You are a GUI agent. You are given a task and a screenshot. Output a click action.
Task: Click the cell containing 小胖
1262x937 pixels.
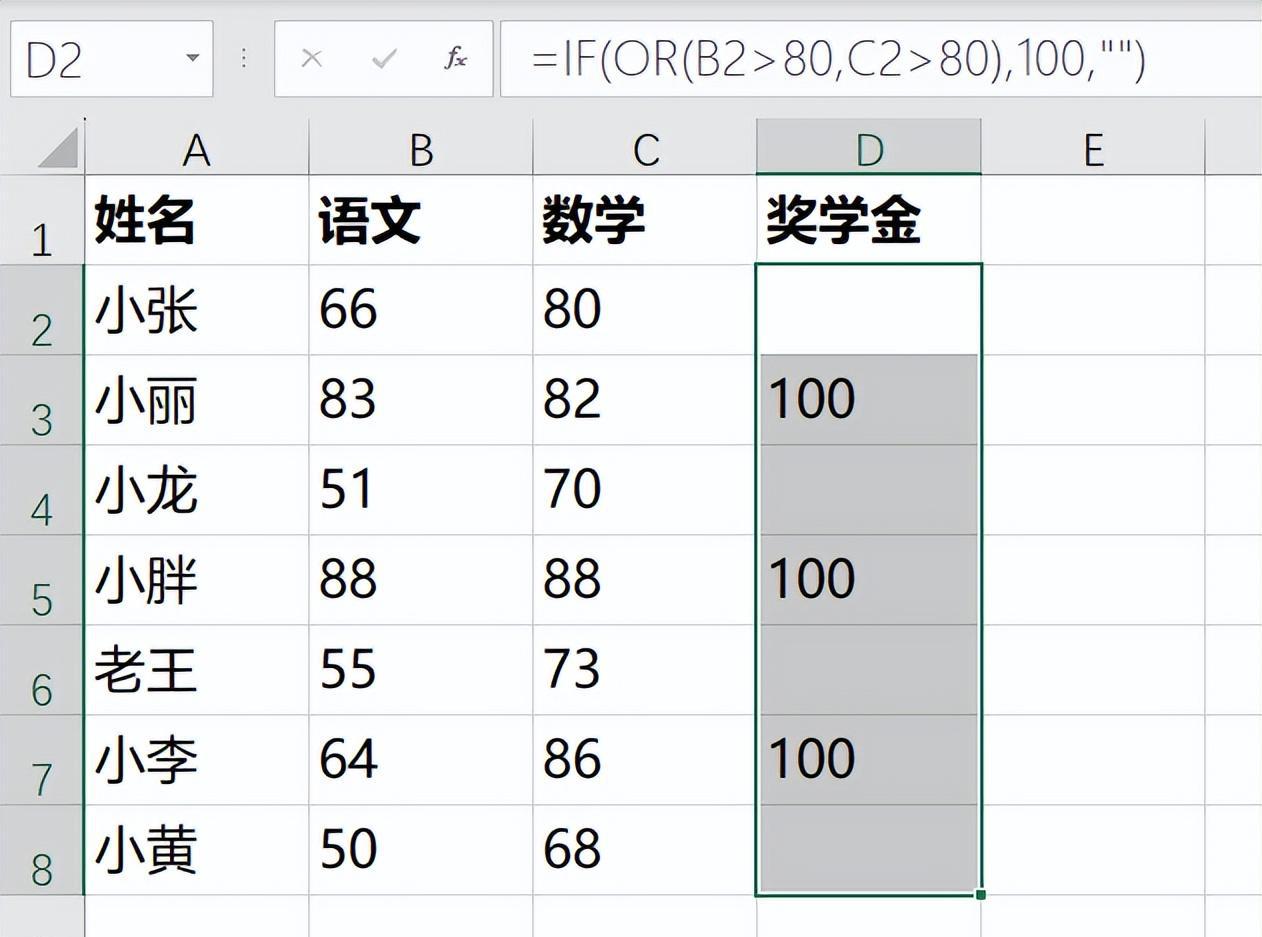[197, 580]
